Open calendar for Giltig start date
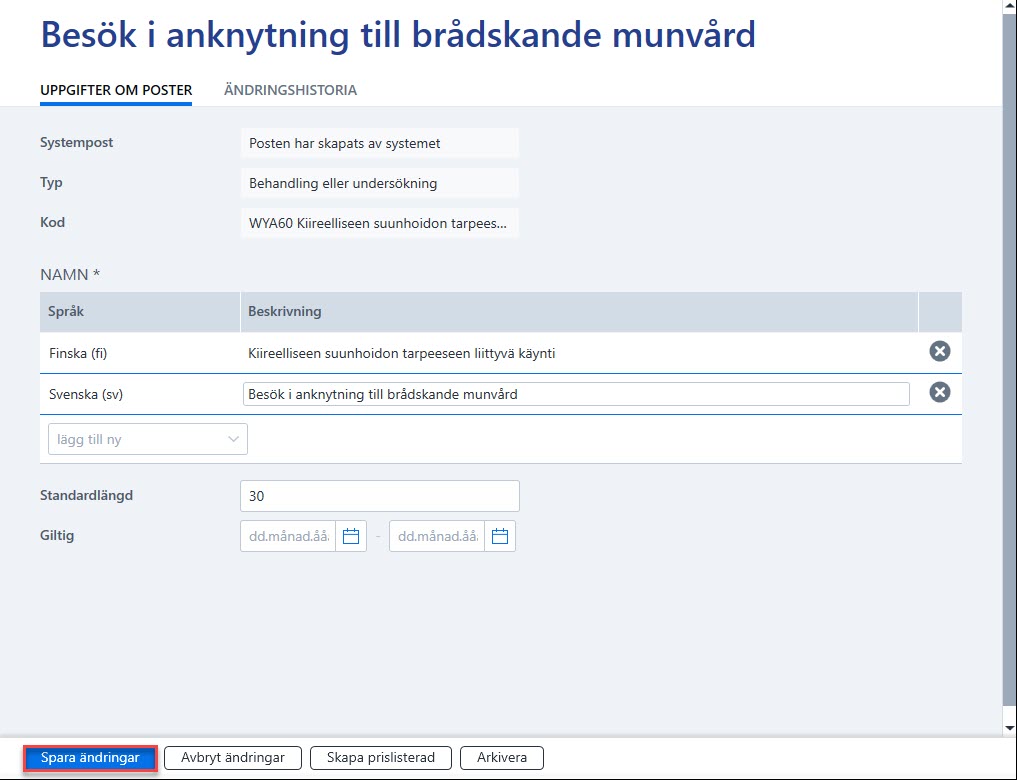Screen dimensions: 1017x780 click(x=351, y=536)
